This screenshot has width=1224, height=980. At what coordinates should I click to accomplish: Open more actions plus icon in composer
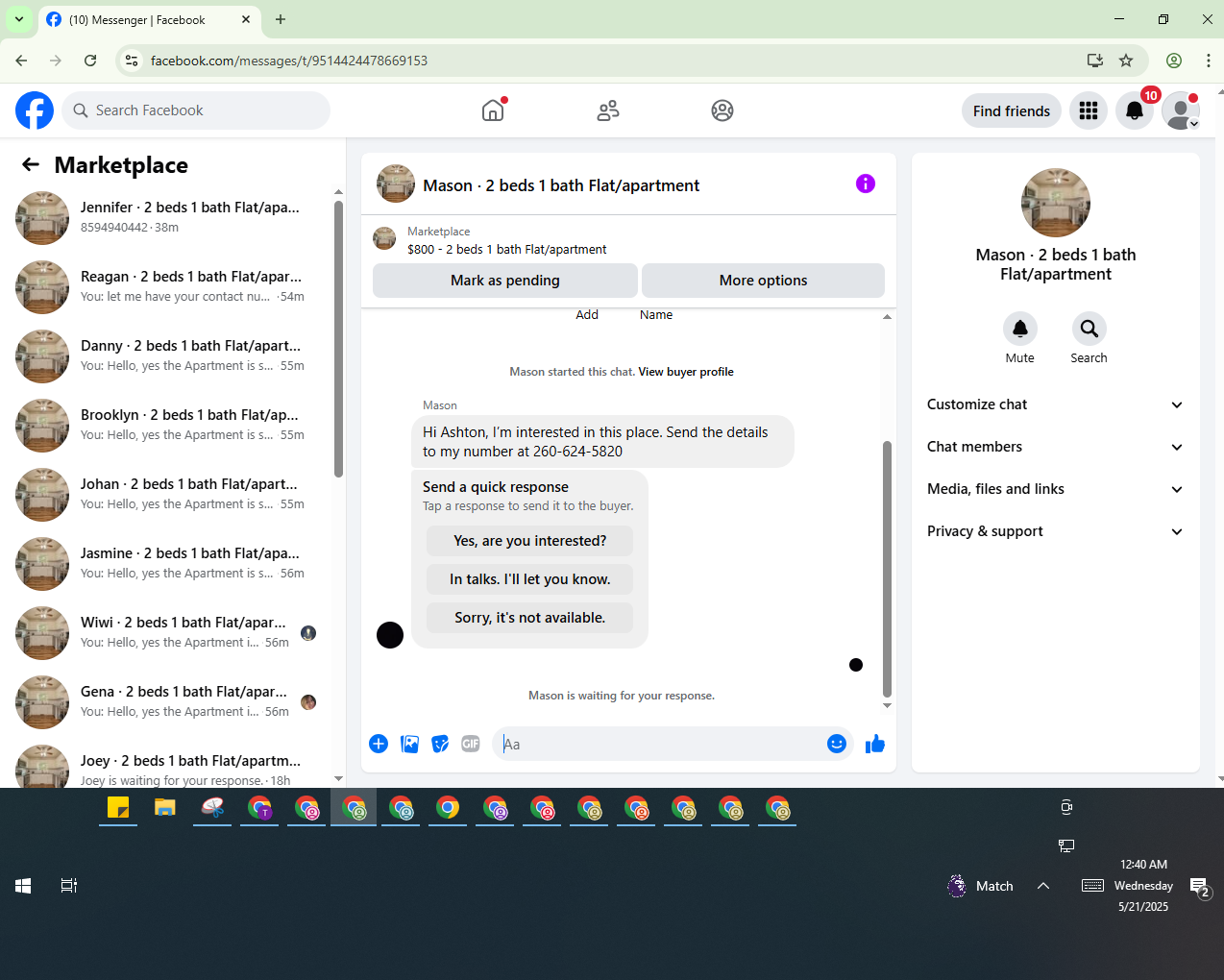tap(379, 744)
